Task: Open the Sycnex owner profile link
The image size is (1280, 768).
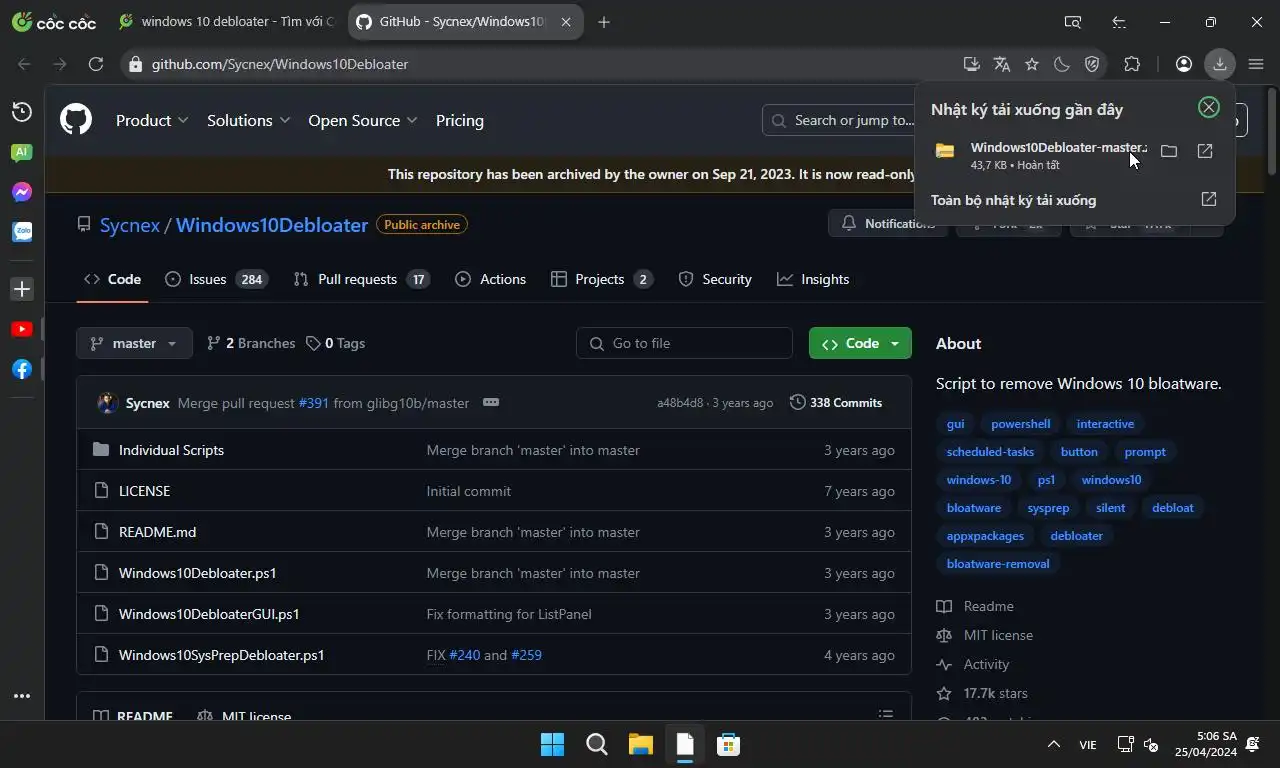Action: pyautogui.click(x=130, y=225)
